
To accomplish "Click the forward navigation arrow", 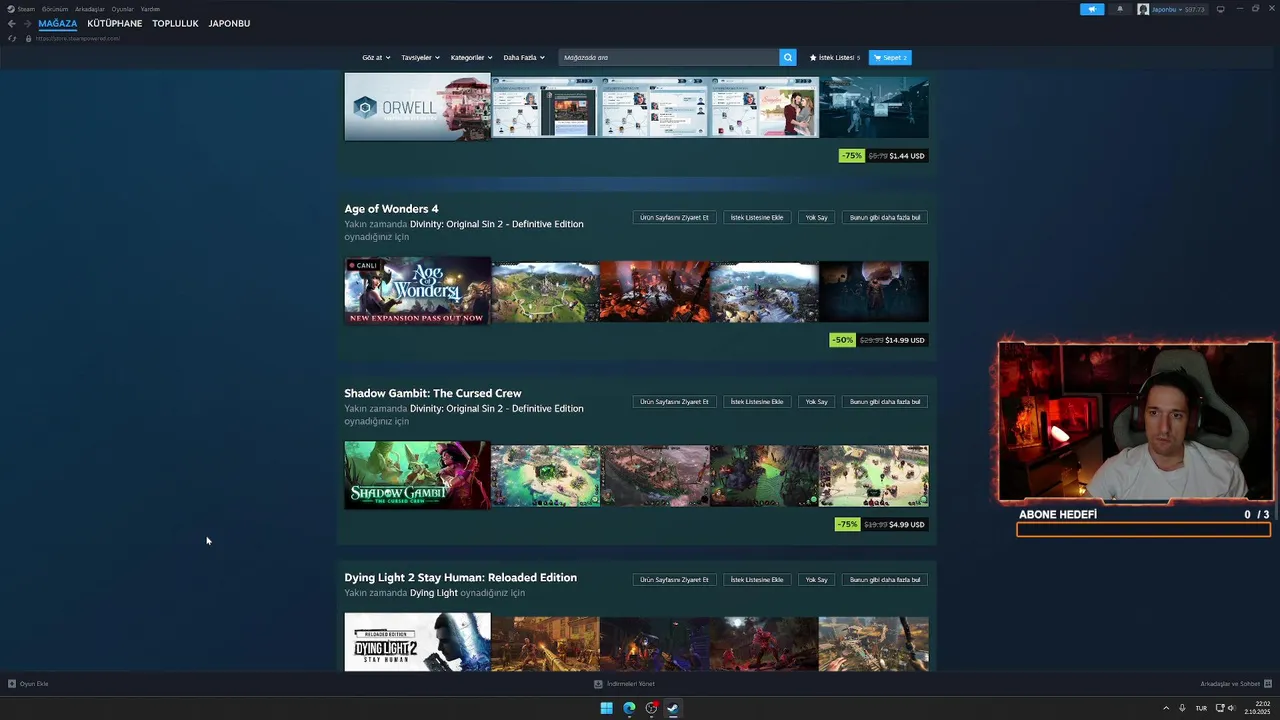I will [x=27, y=23].
